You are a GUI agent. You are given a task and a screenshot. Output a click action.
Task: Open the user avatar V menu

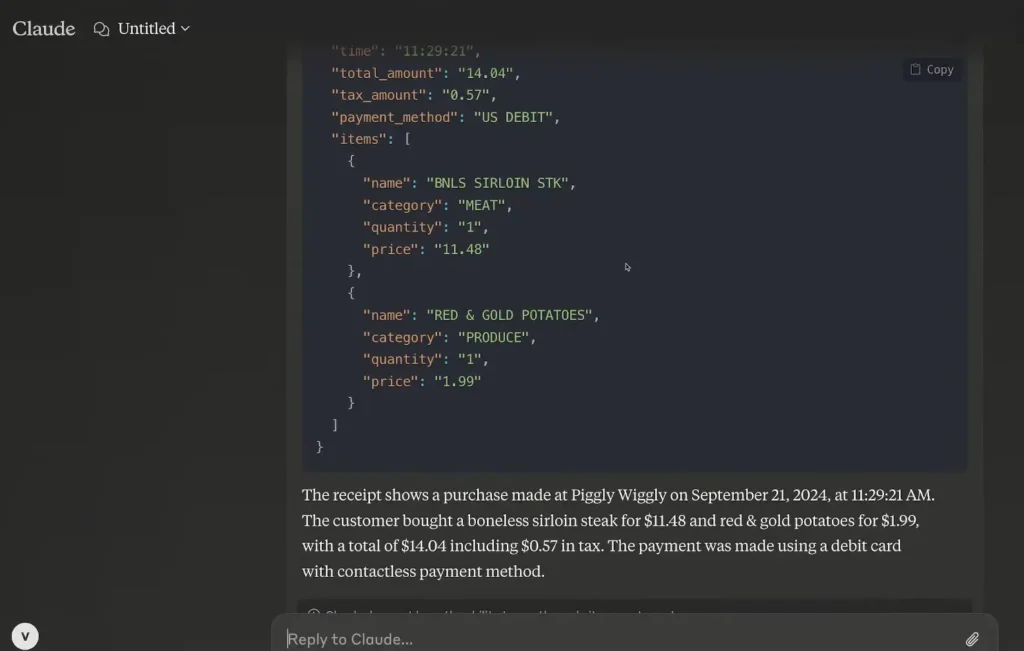[25, 636]
